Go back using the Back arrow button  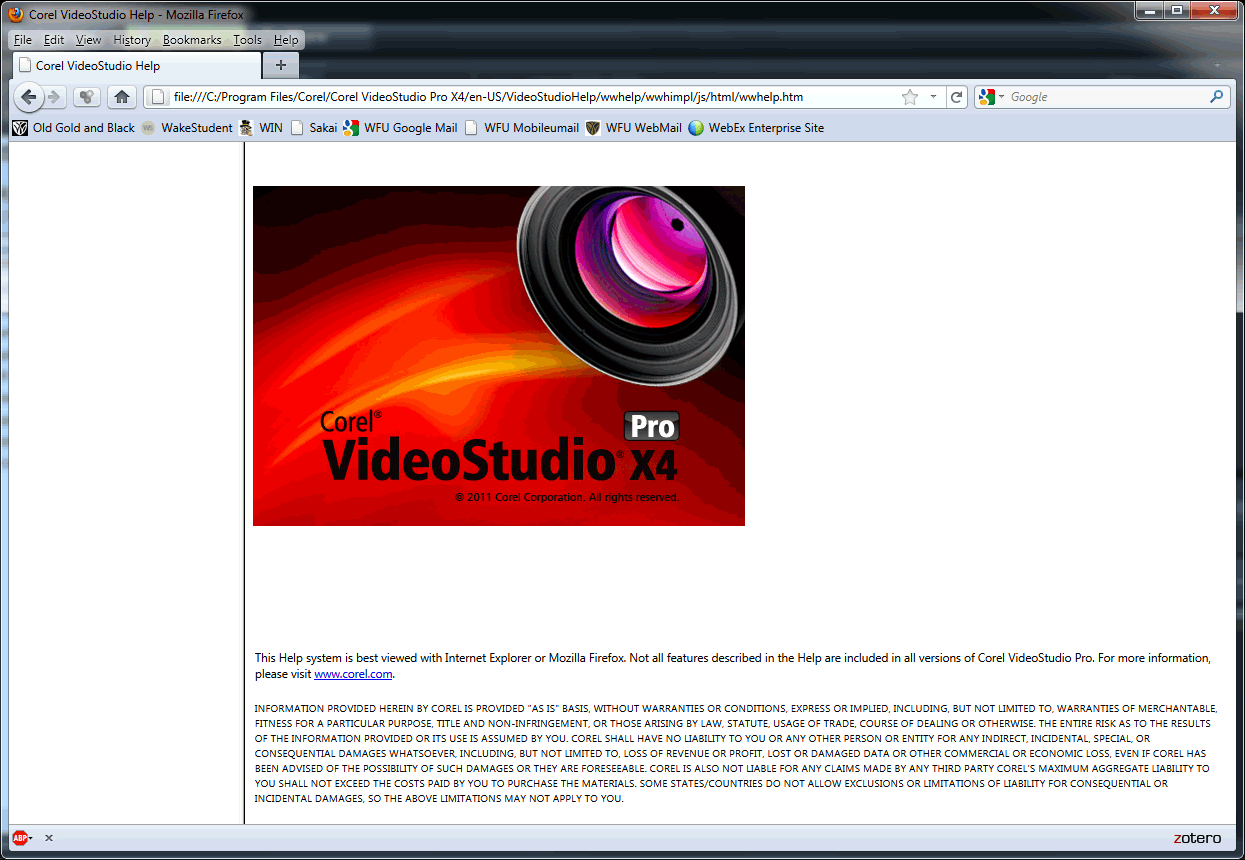[x=29, y=97]
